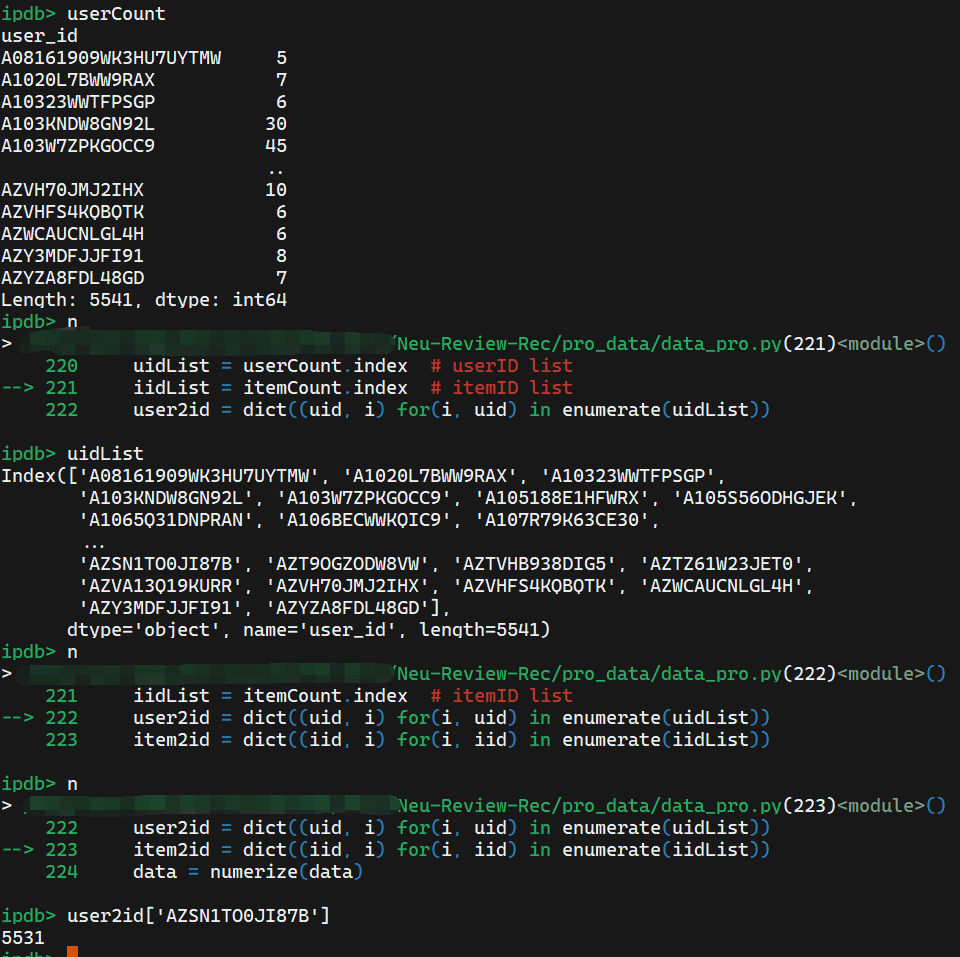Select the count 30 in the userCount output
Image resolution: width=960 pixels, height=957 pixels.
point(276,124)
